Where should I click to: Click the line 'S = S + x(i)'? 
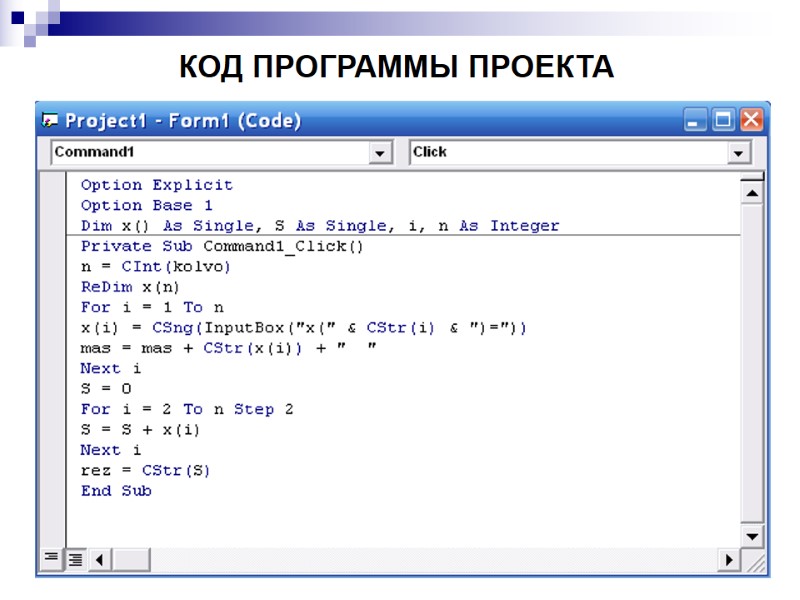pyautogui.click(x=140, y=430)
